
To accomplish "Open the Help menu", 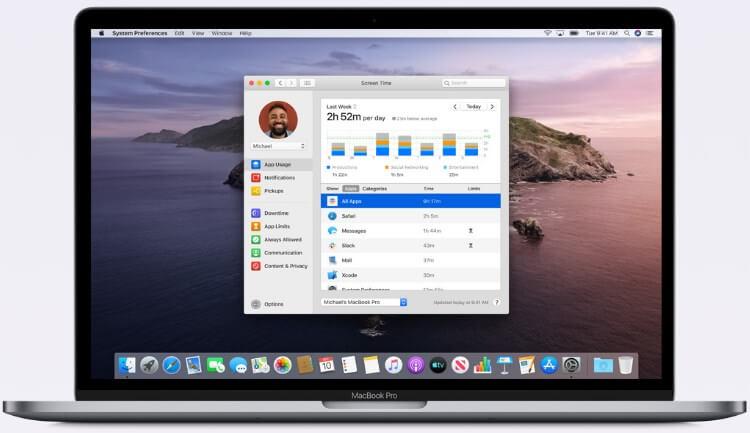I will (245, 33).
